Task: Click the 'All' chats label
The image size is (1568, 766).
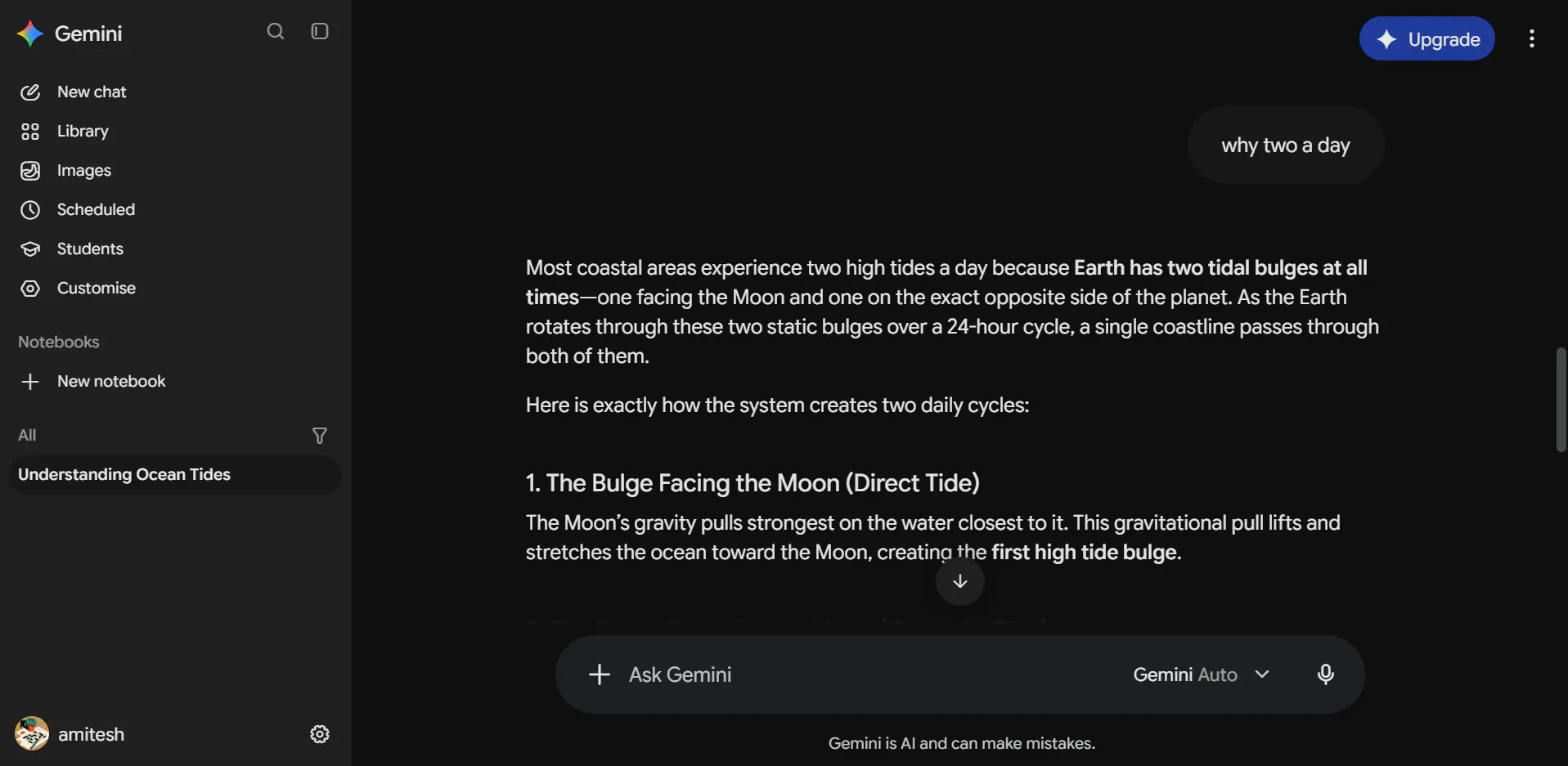Action: [x=27, y=436]
